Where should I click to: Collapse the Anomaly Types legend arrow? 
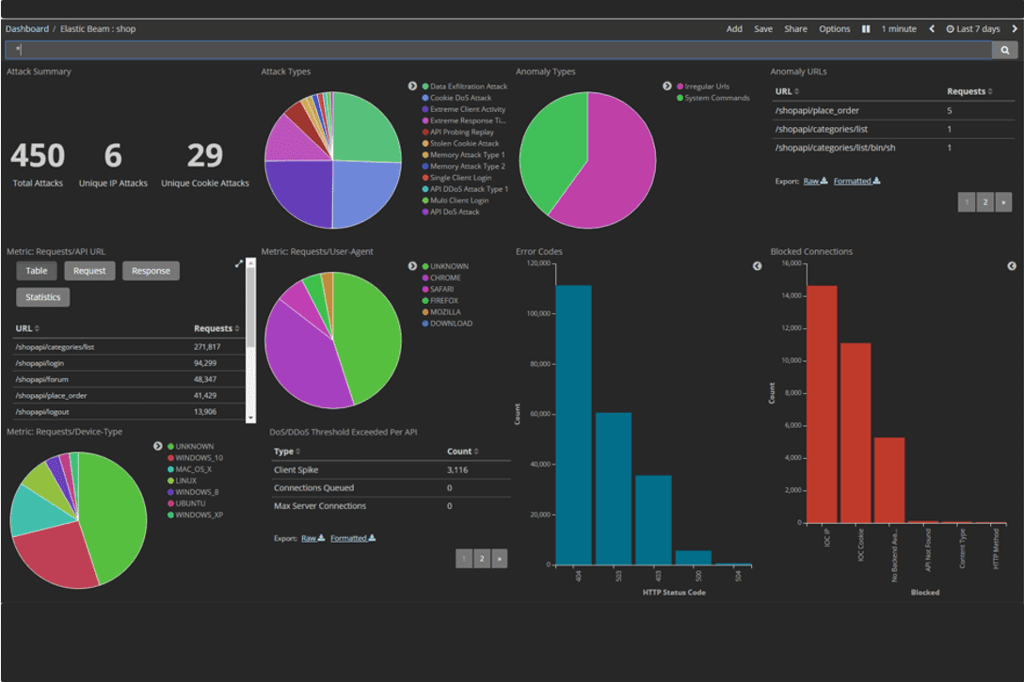[x=667, y=86]
